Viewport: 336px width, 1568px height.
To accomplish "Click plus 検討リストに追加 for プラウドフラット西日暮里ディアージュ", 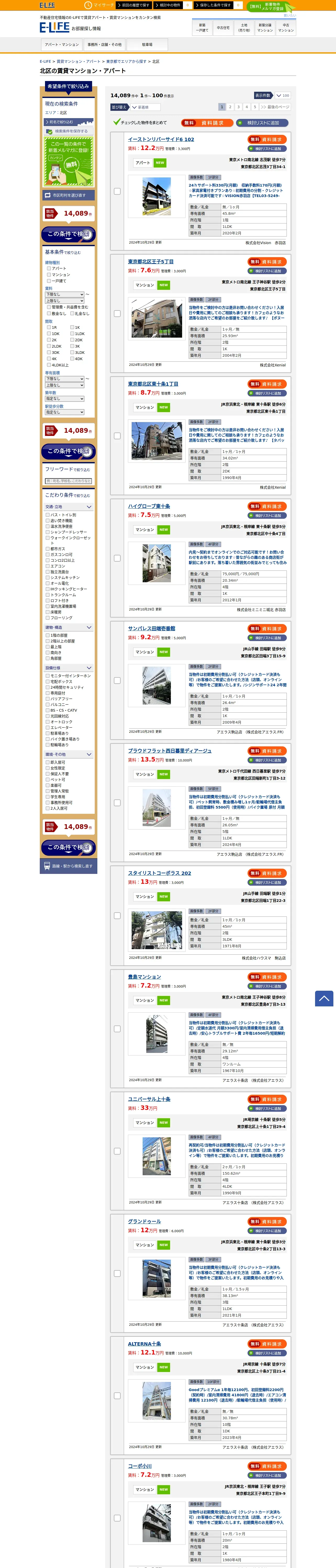I will (x=268, y=760).
